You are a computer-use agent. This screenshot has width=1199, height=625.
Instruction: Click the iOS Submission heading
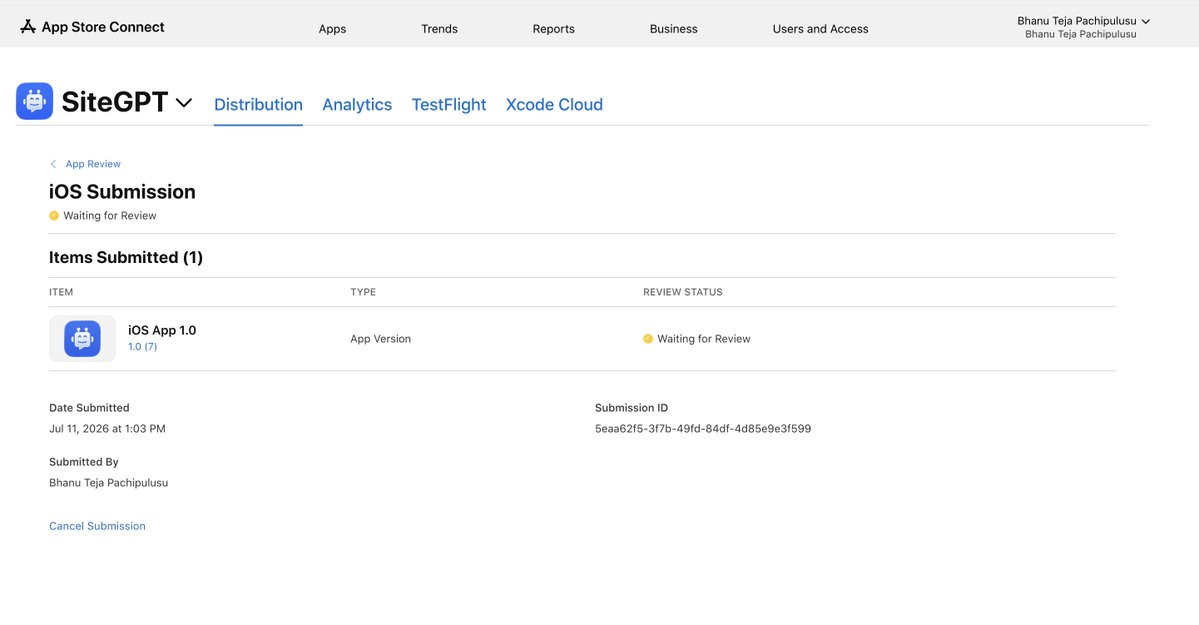coord(122,192)
